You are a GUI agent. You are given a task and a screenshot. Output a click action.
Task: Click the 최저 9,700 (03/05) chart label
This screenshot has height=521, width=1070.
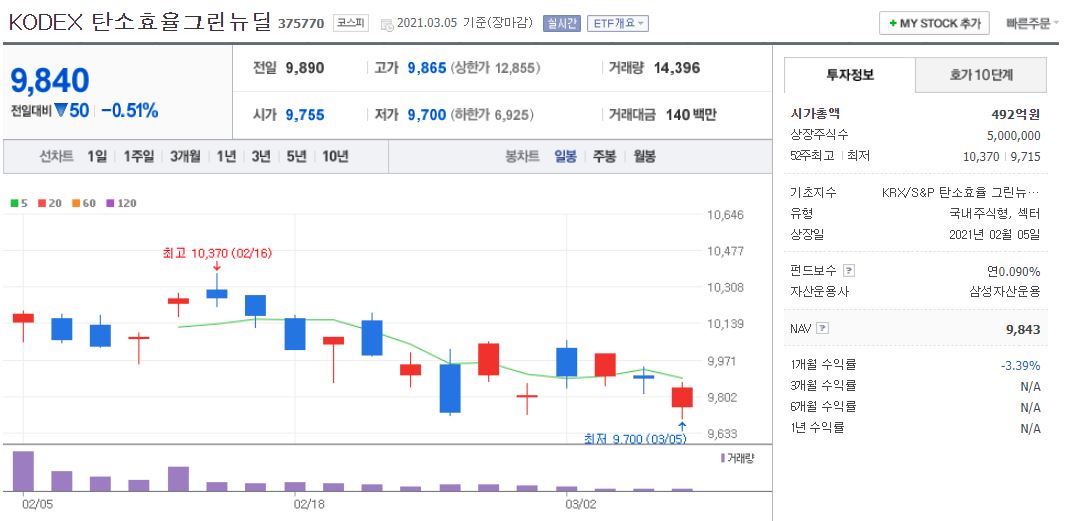click(x=635, y=438)
